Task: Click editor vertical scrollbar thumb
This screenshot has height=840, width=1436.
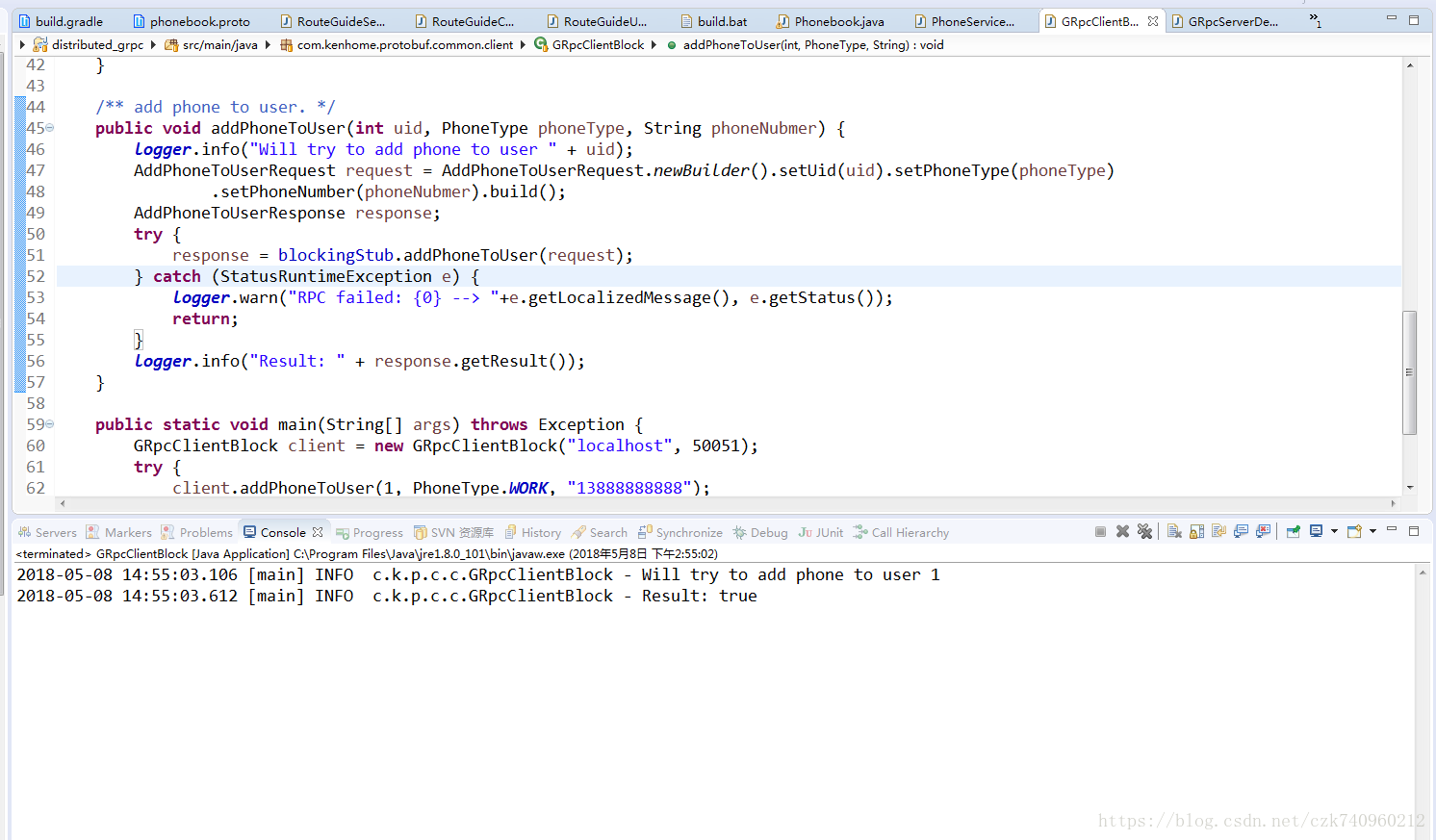Action: [x=1409, y=372]
